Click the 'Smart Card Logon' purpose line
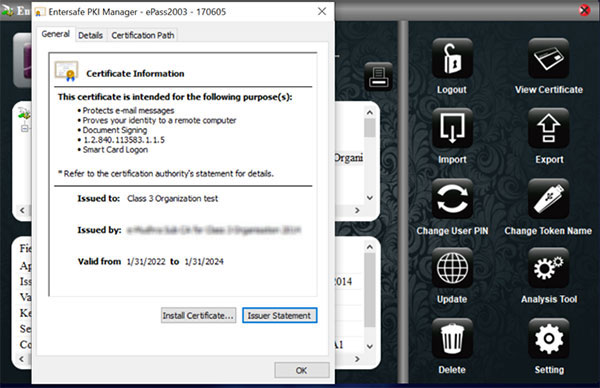 click(x=115, y=150)
